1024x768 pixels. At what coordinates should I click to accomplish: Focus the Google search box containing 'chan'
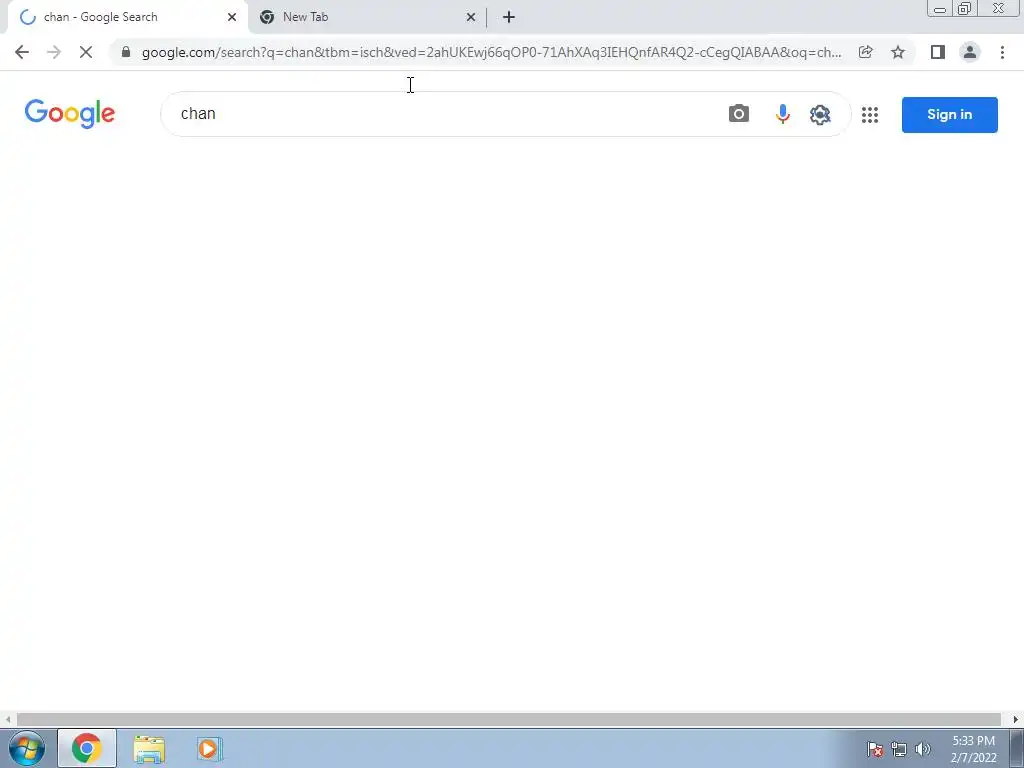[444, 114]
